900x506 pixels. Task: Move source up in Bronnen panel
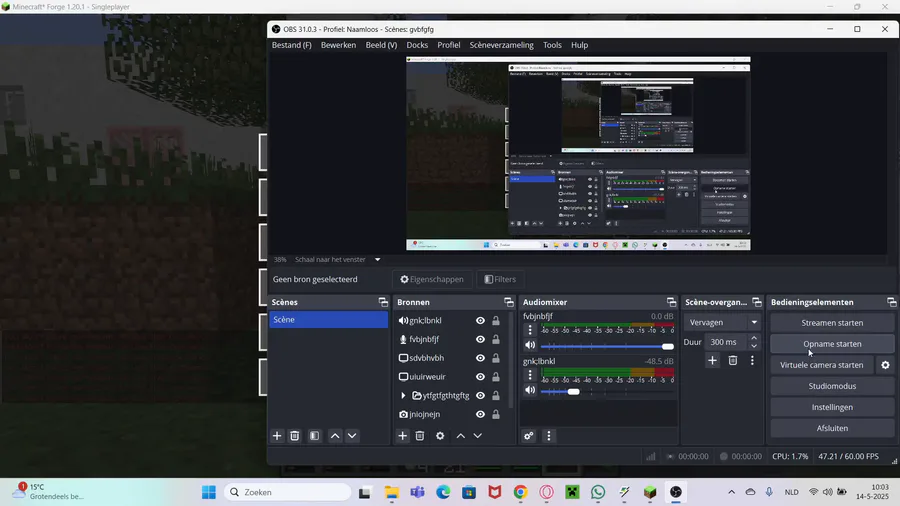tap(460, 436)
